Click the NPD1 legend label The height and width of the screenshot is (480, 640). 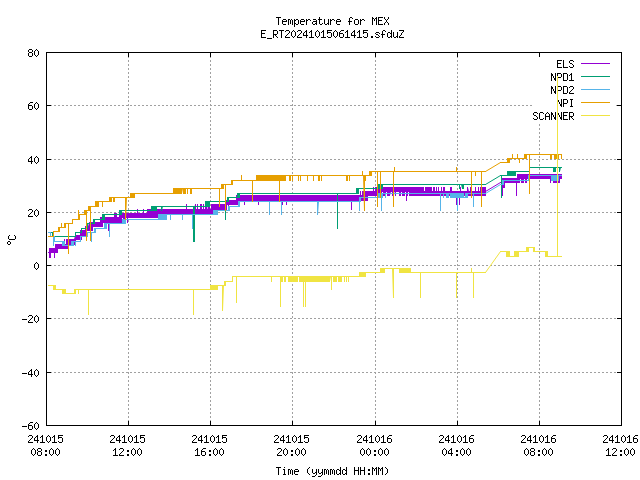562,77
